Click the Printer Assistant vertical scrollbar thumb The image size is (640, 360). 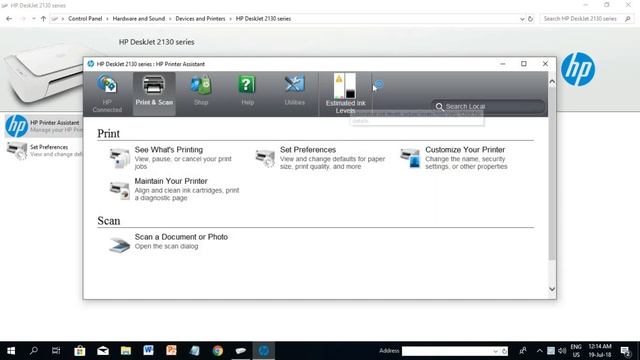[x=552, y=173]
